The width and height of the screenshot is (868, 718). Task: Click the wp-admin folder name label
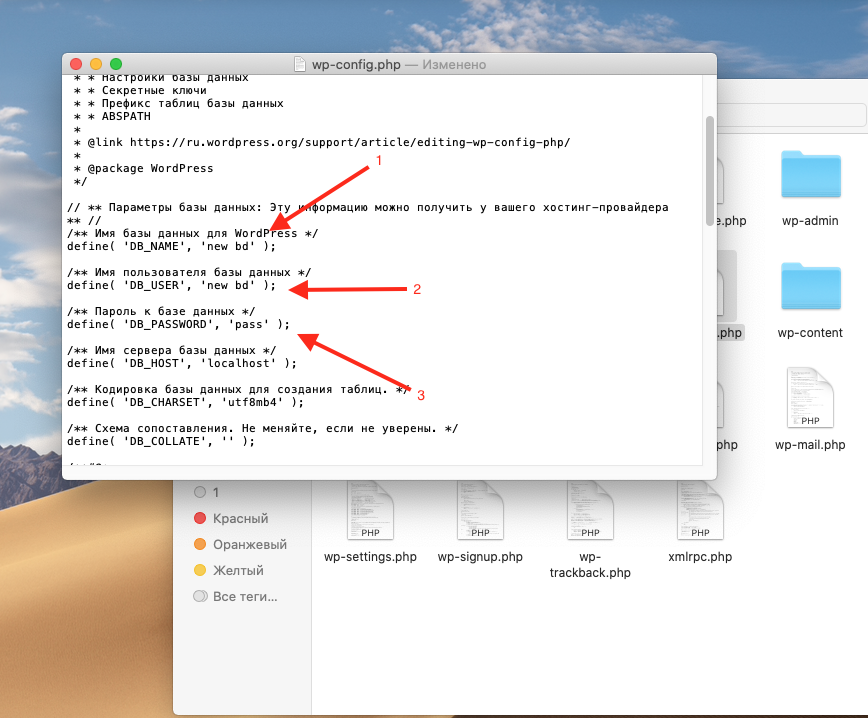tap(810, 221)
